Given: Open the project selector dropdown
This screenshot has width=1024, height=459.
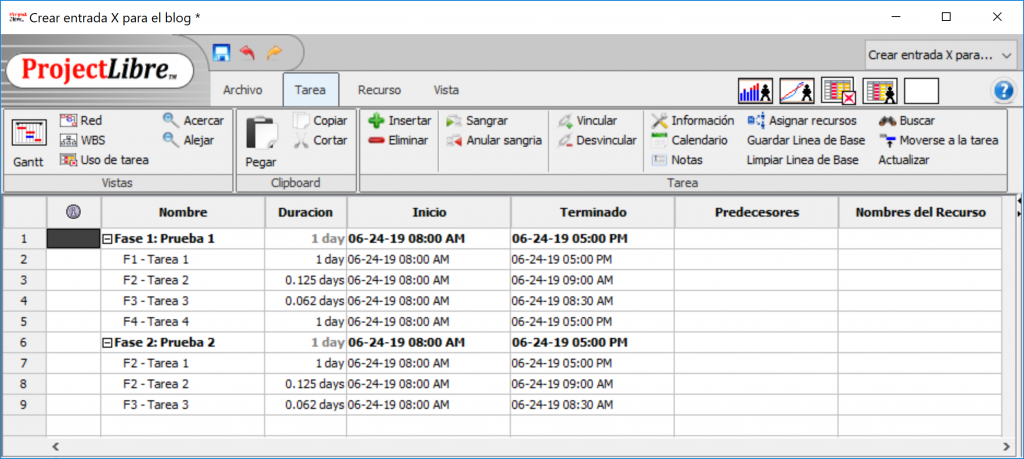Looking at the screenshot, I should pos(939,55).
